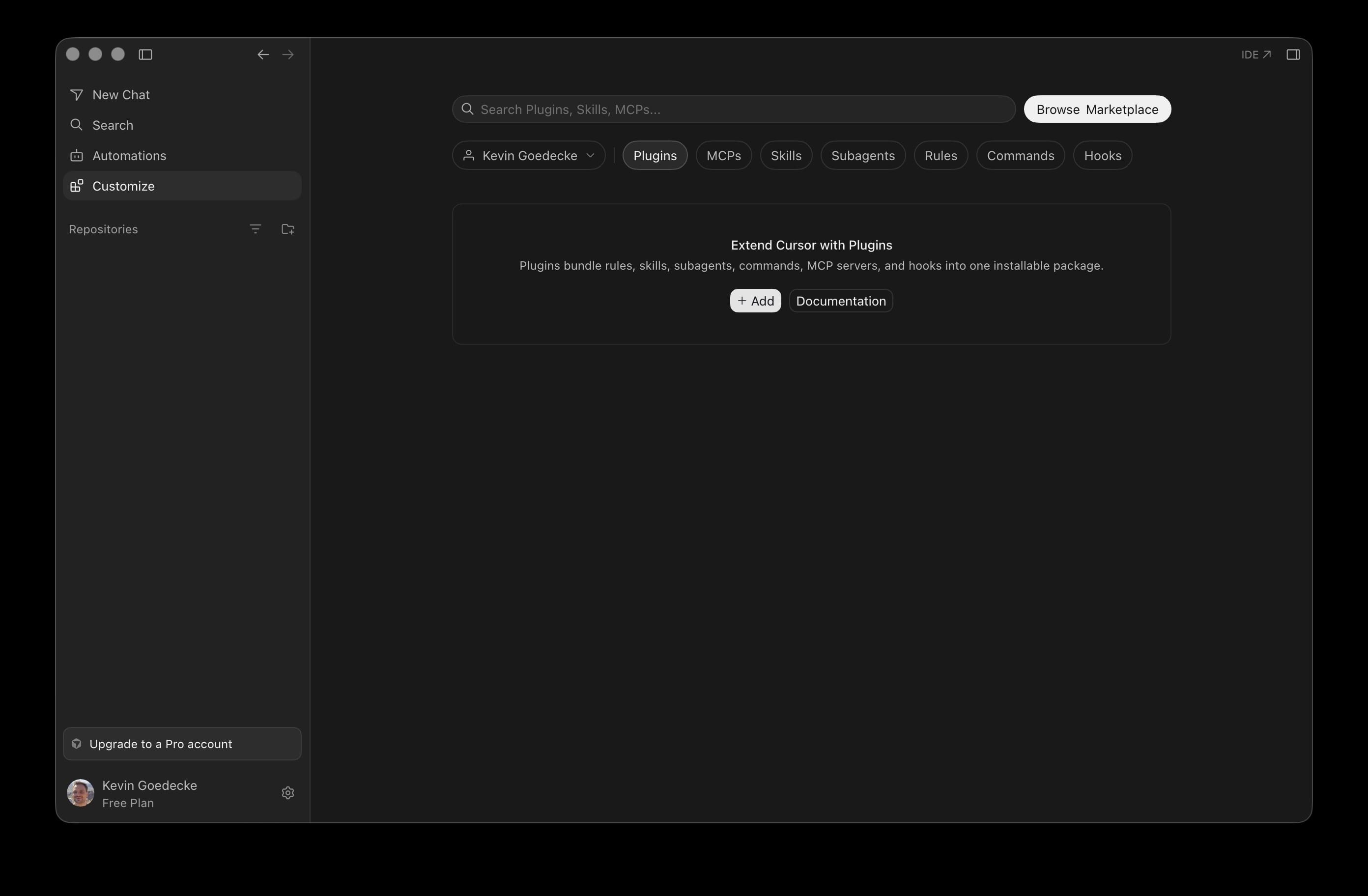Open in IDE via top-right link
The image size is (1368, 896).
[x=1256, y=55]
